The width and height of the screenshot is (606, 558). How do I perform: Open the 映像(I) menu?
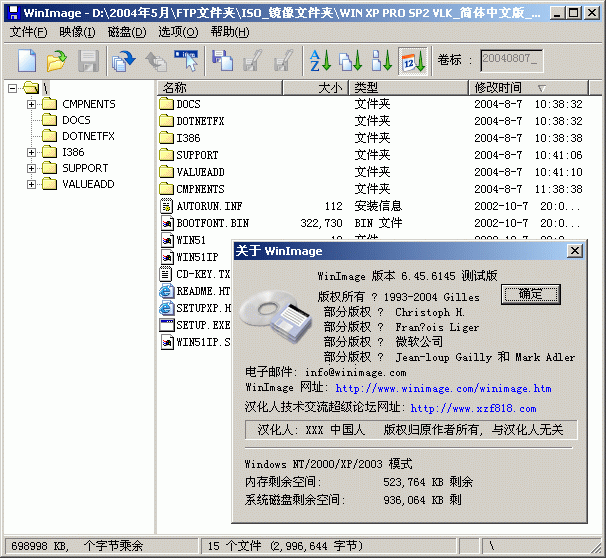(77, 32)
